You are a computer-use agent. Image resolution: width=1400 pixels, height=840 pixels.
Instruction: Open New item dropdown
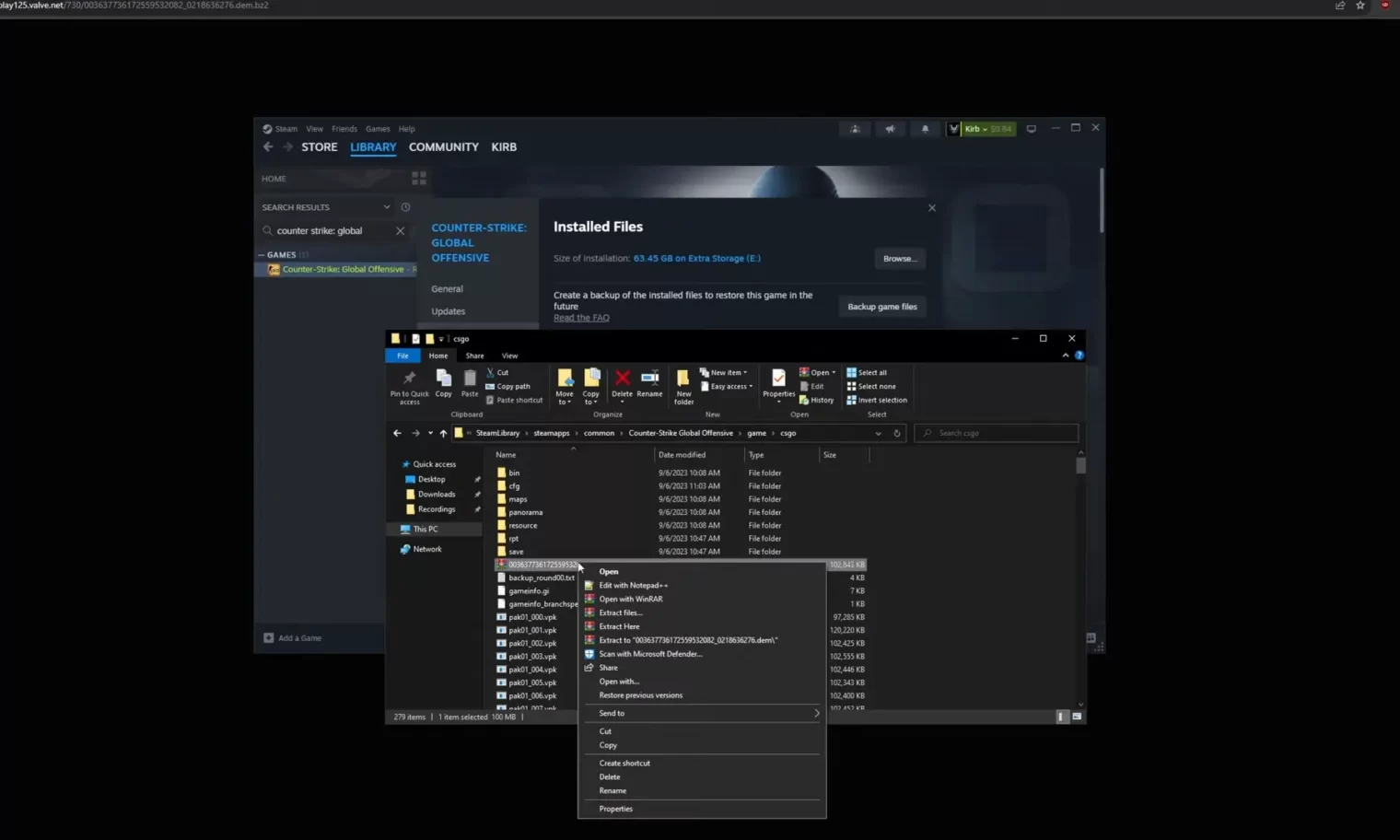(723, 373)
